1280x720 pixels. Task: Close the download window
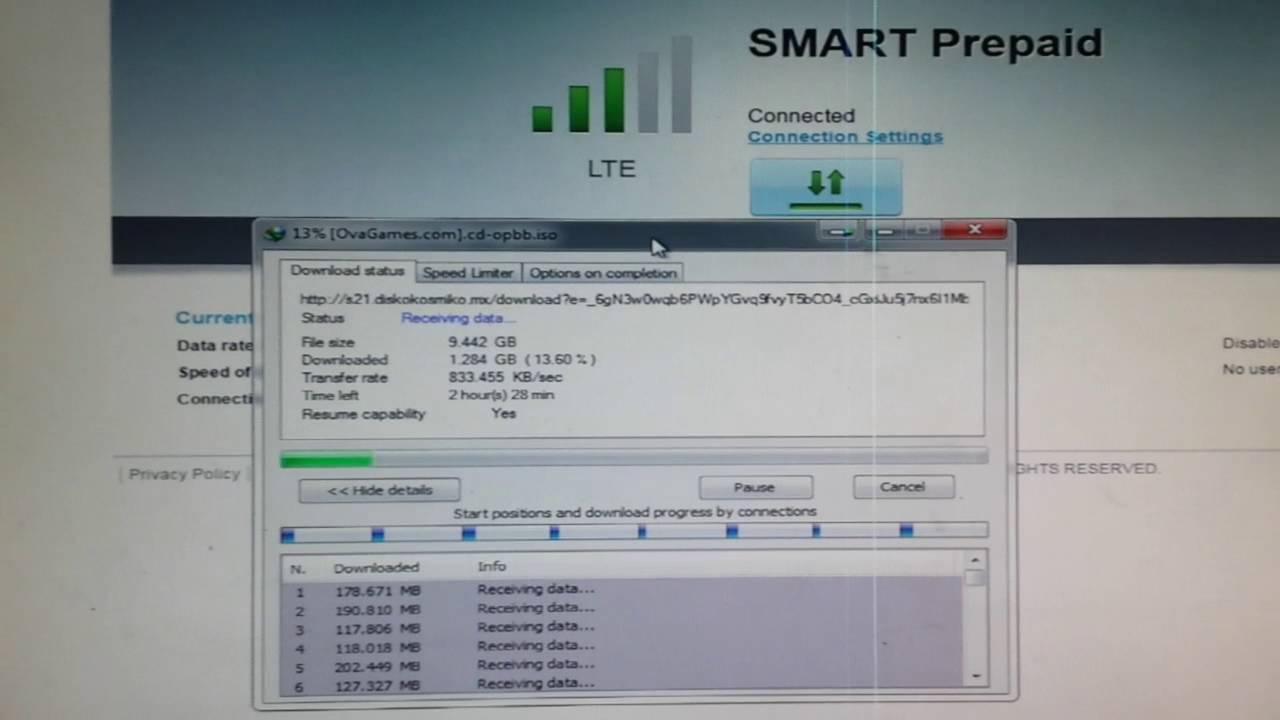[x=975, y=231]
